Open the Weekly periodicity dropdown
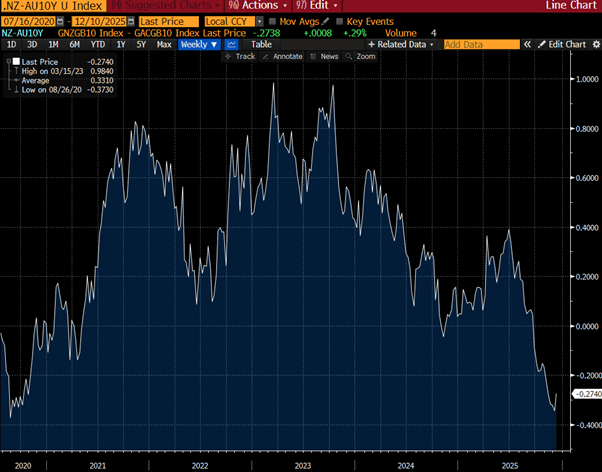The width and height of the screenshot is (602, 472). [198, 45]
